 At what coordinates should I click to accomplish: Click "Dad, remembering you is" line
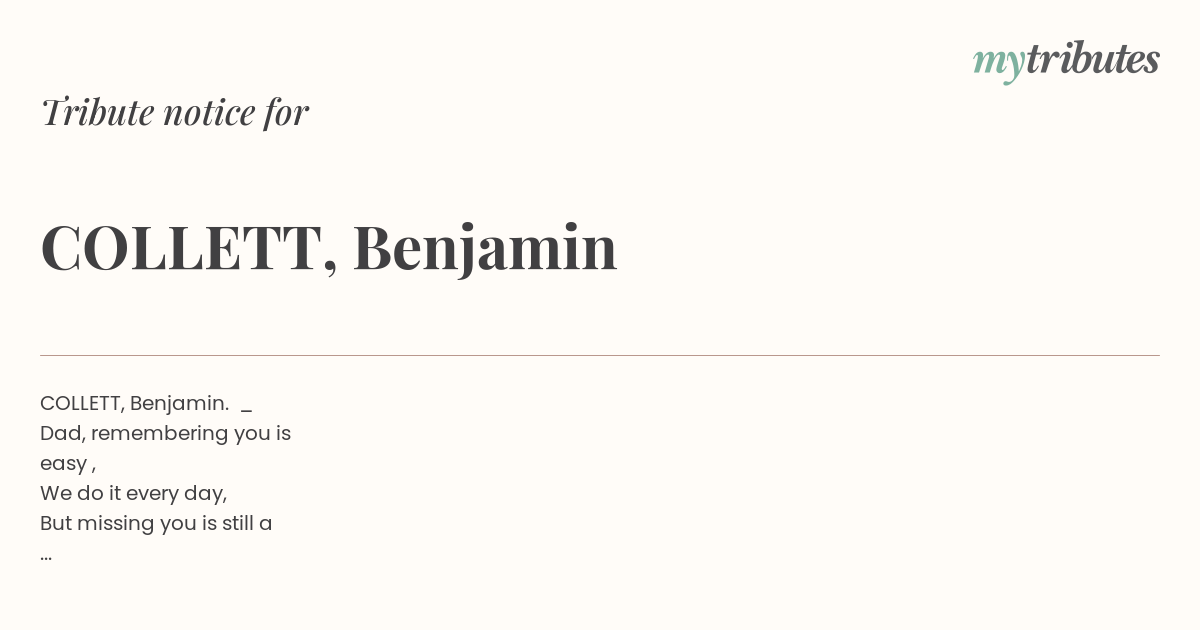(x=166, y=434)
